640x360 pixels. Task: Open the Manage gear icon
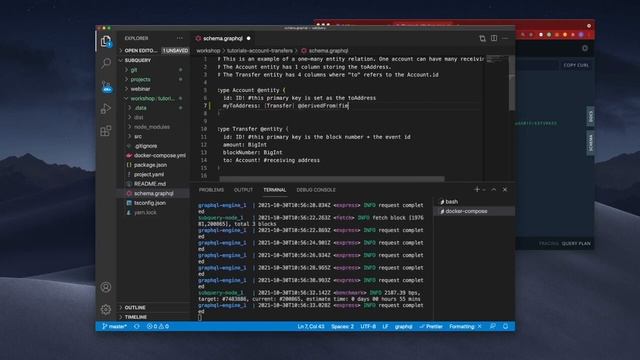click(x=106, y=309)
